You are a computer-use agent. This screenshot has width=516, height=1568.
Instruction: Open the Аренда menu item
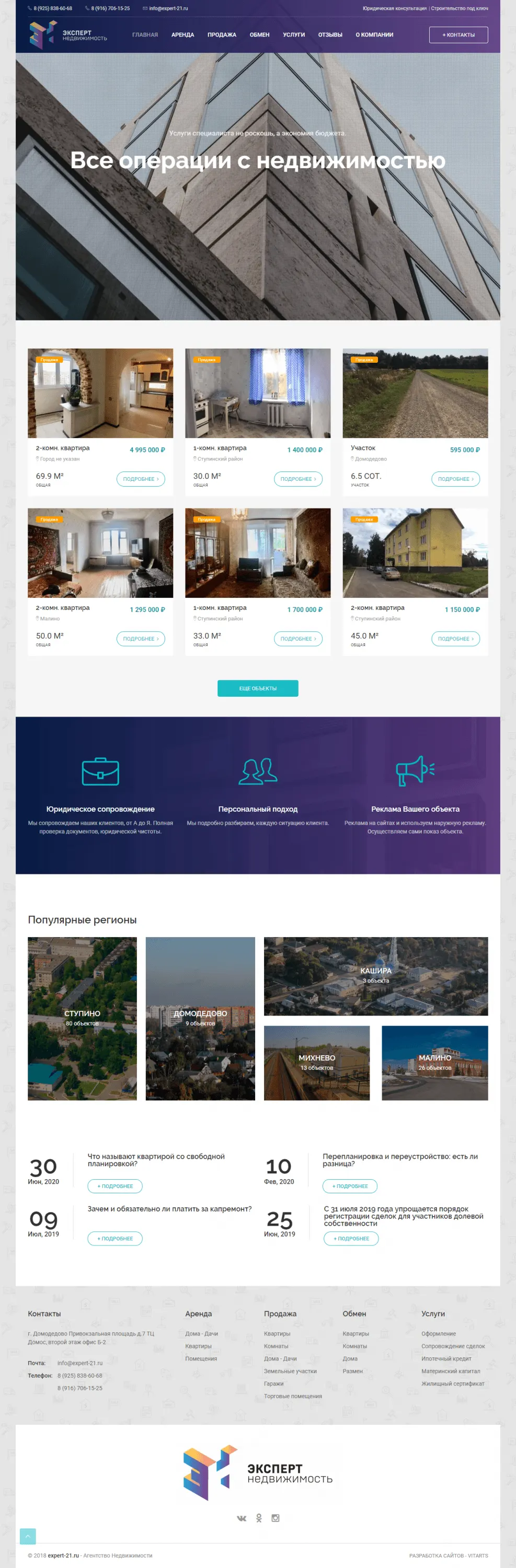(182, 34)
